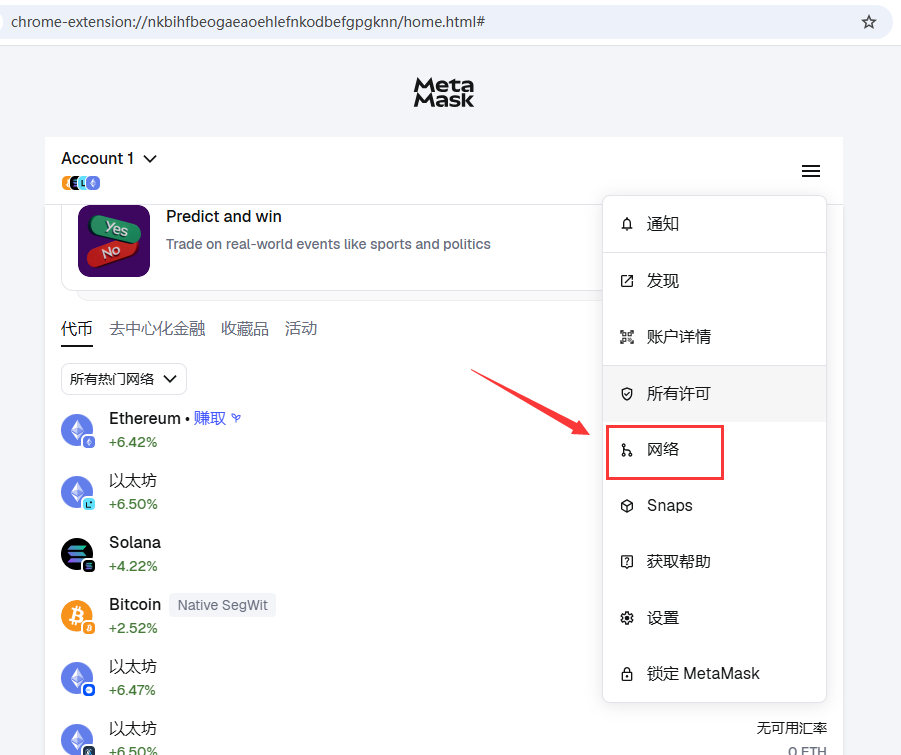This screenshot has height=755, width=901.
Task: Click the settings gear icon
Action: pyautogui.click(x=627, y=618)
